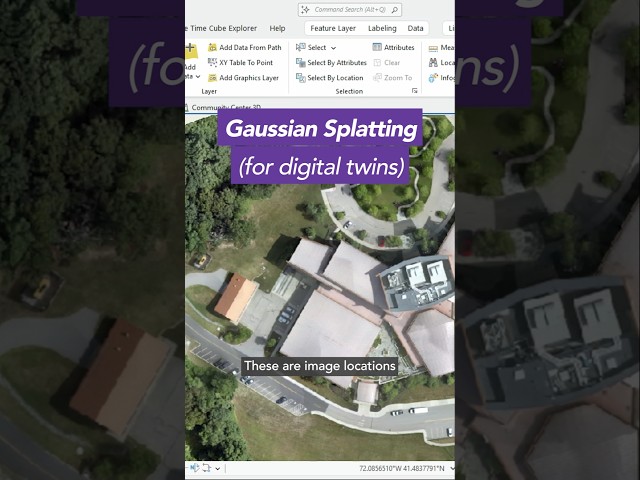Click the magnifier icon in Command Search
This screenshot has width=640, height=480.
[x=395, y=10]
